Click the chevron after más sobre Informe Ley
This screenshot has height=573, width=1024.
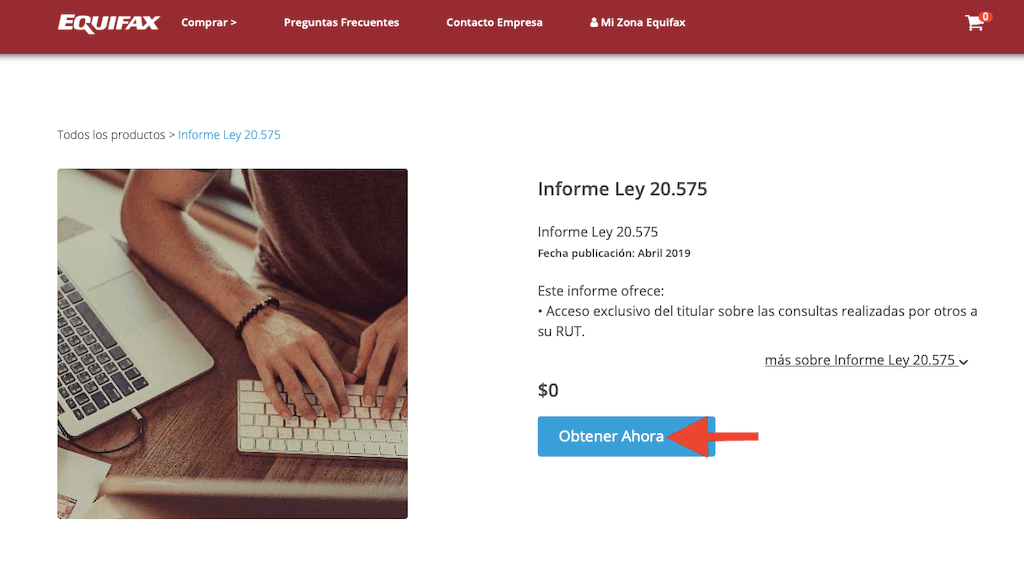click(964, 361)
